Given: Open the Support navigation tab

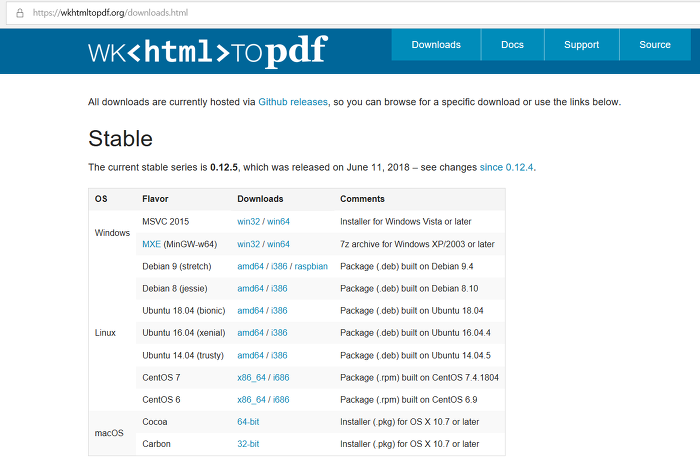Looking at the screenshot, I should tap(582, 45).
